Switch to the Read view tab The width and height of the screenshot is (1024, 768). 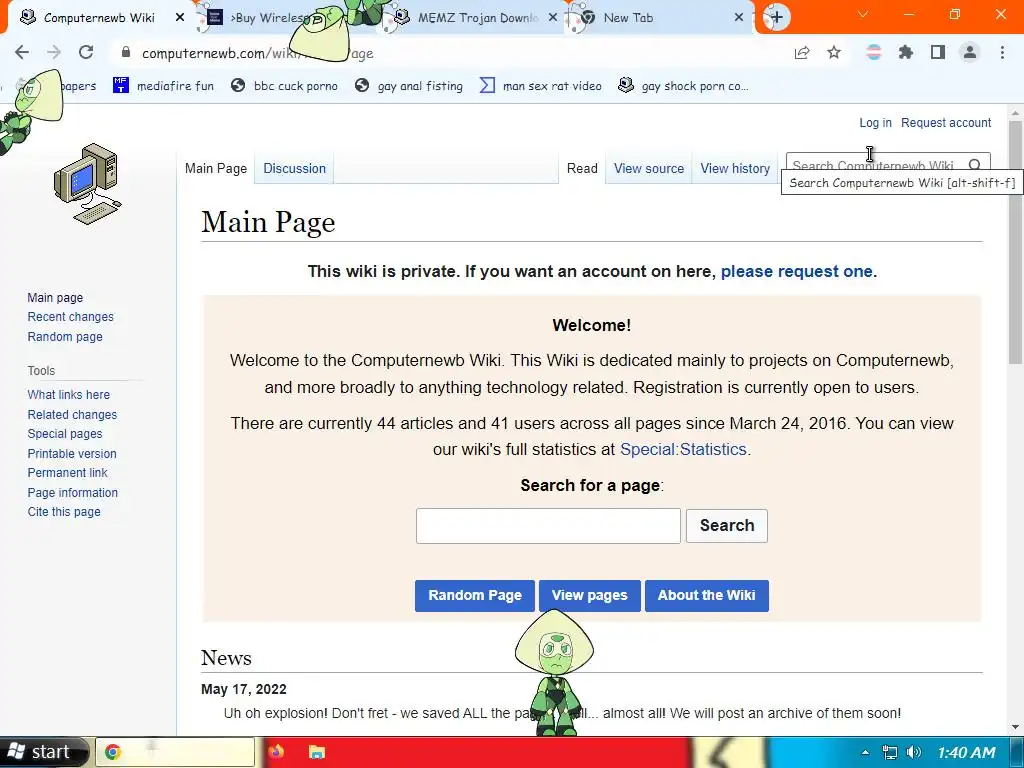coord(582,168)
